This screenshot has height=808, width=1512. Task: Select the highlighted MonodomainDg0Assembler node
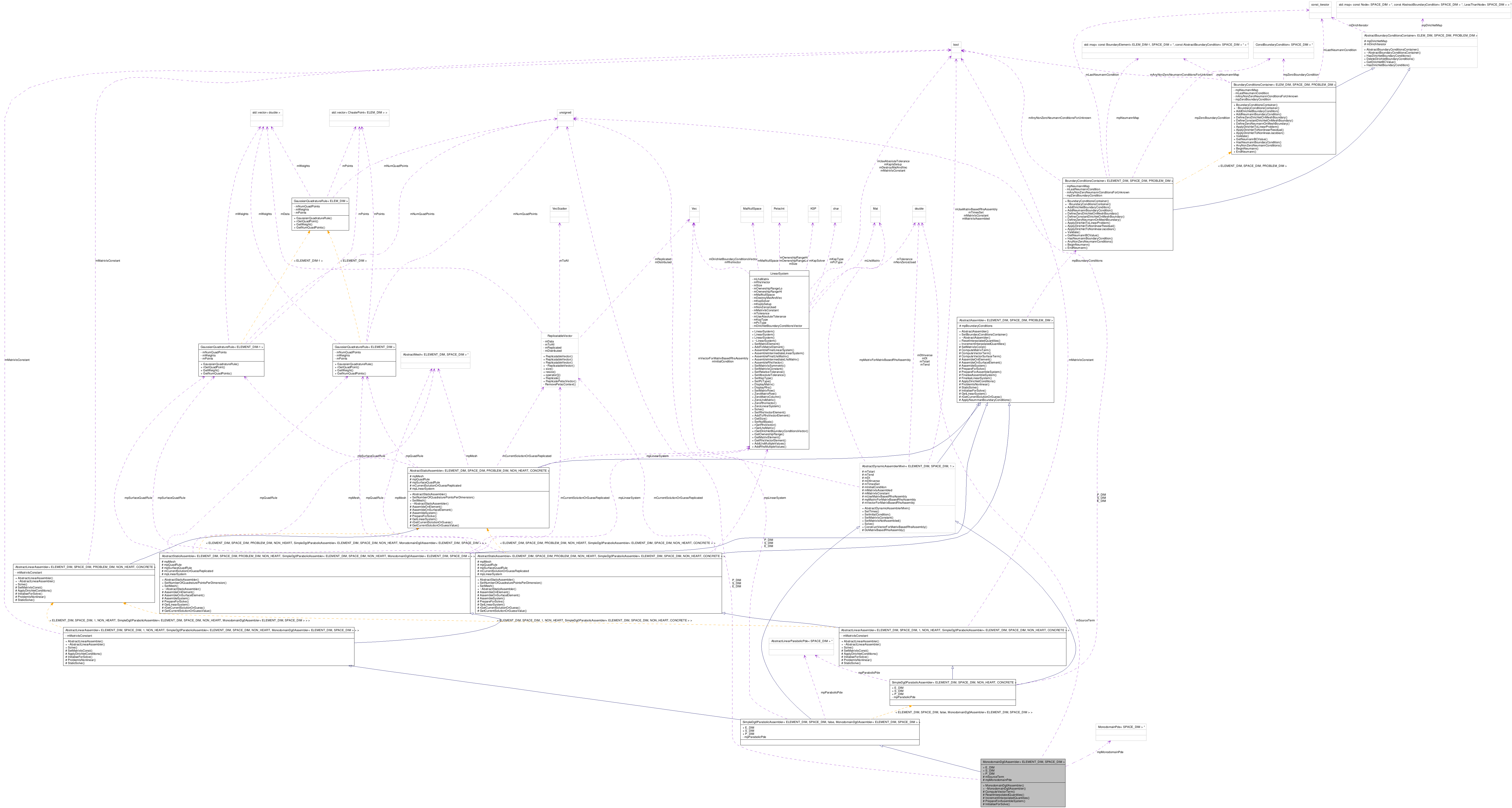tap(1023, 783)
